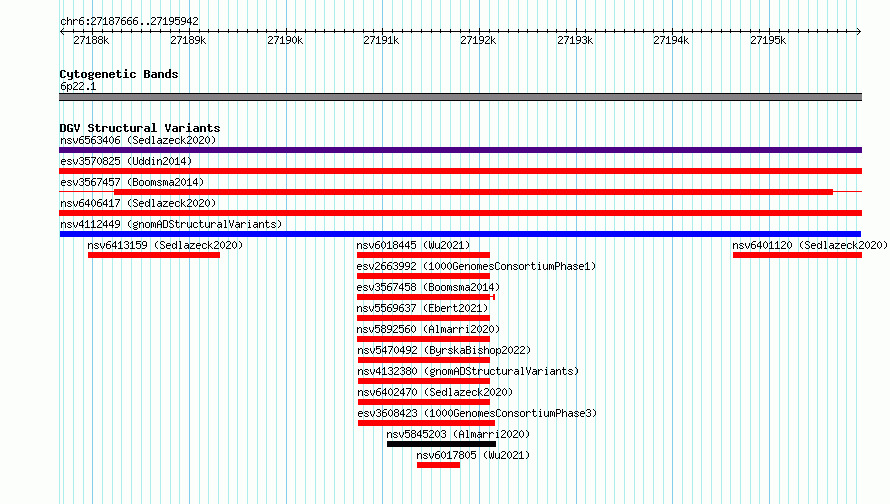Open esv3567457 (Boomsma2014) variant label
The width and height of the screenshot is (890, 504).
point(132,182)
